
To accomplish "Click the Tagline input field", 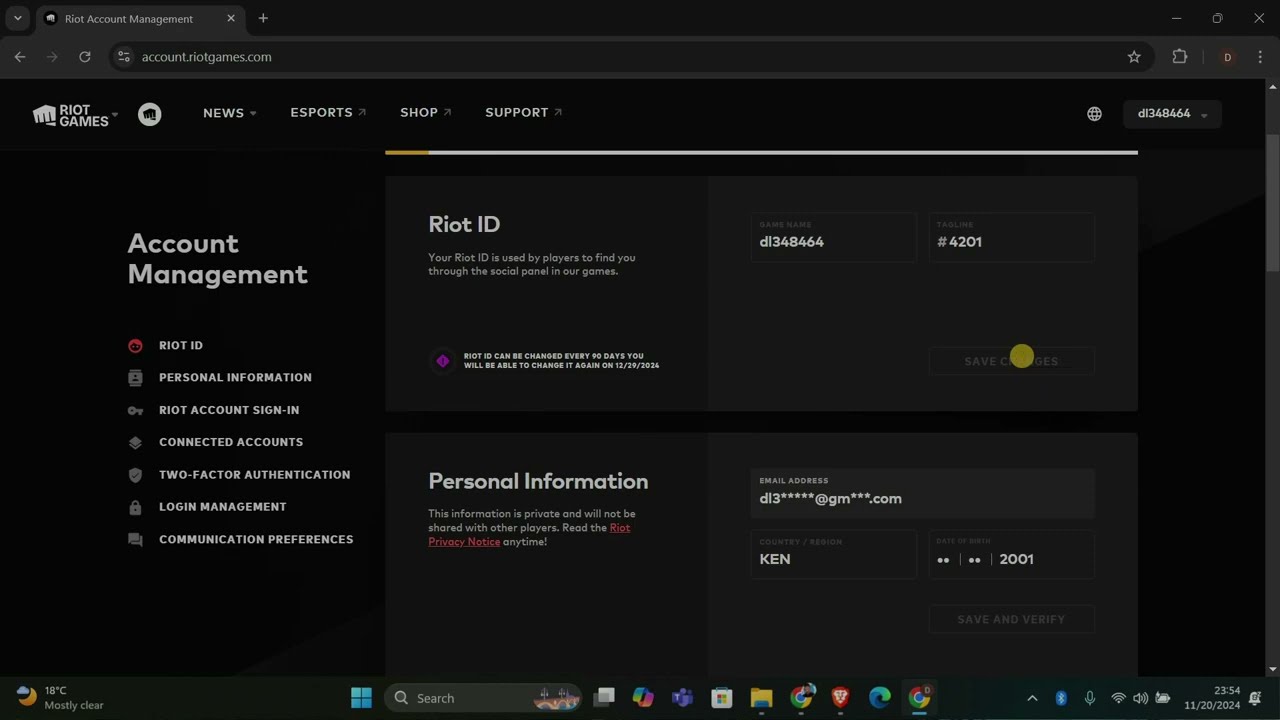I will pyautogui.click(x=1011, y=237).
